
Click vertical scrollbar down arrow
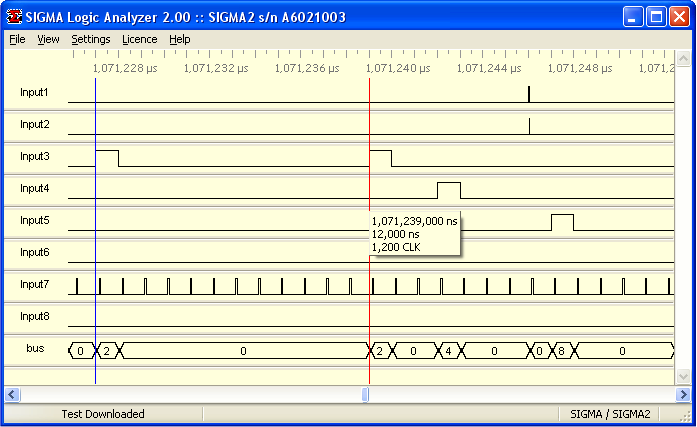684,376
